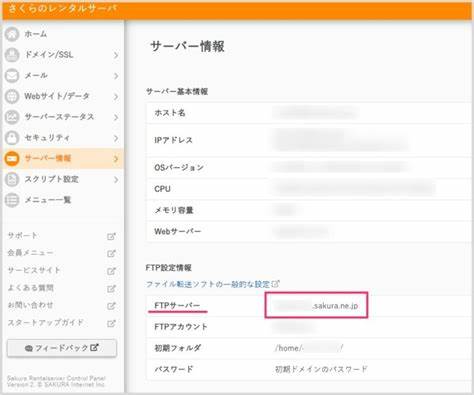Click the サーバー基本情報 section heading
This screenshot has width=474, height=395.
[177, 92]
